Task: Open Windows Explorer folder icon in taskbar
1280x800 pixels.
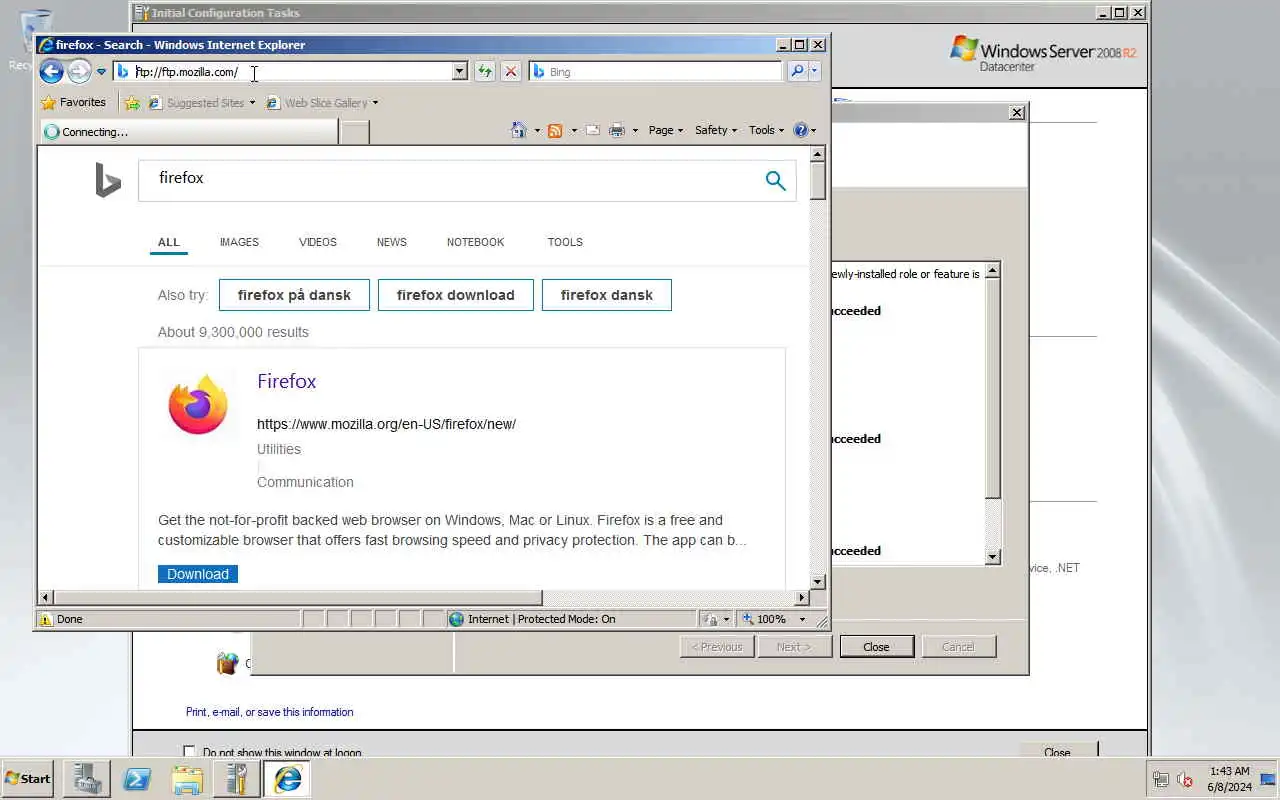Action: pyautogui.click(x=187, y=778)
